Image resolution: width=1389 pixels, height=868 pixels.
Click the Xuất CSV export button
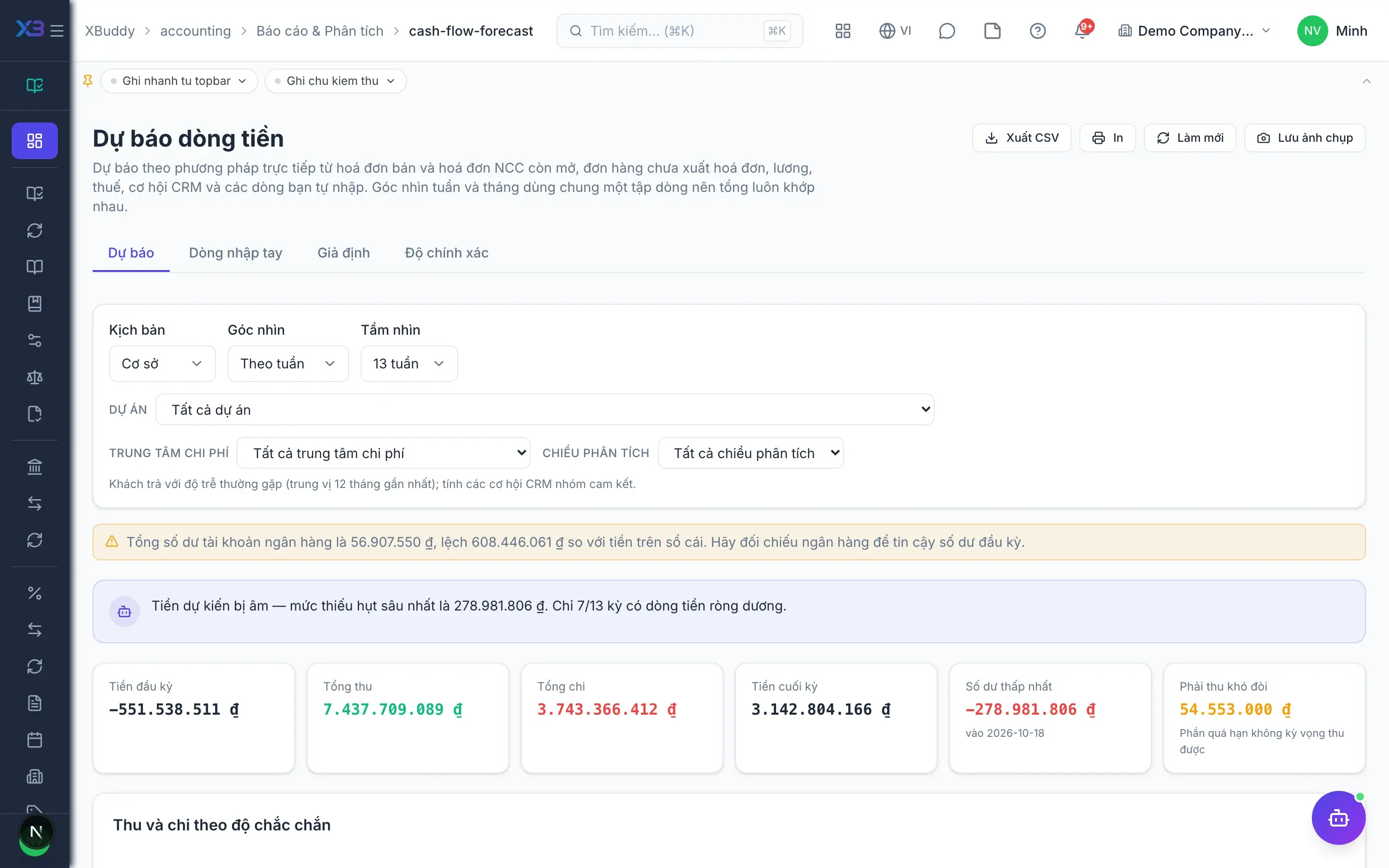tap(1021, 138)
